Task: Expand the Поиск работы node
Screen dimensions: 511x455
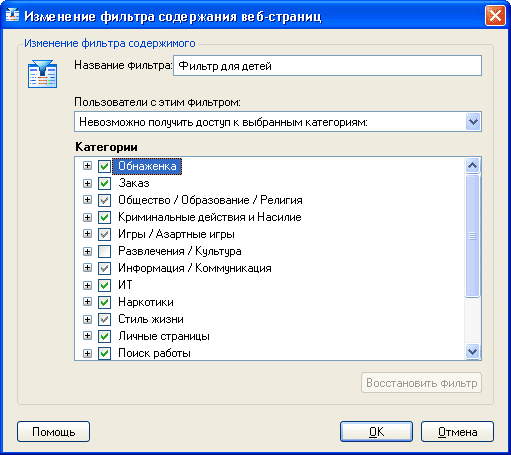Action: [x=87, y=353]
